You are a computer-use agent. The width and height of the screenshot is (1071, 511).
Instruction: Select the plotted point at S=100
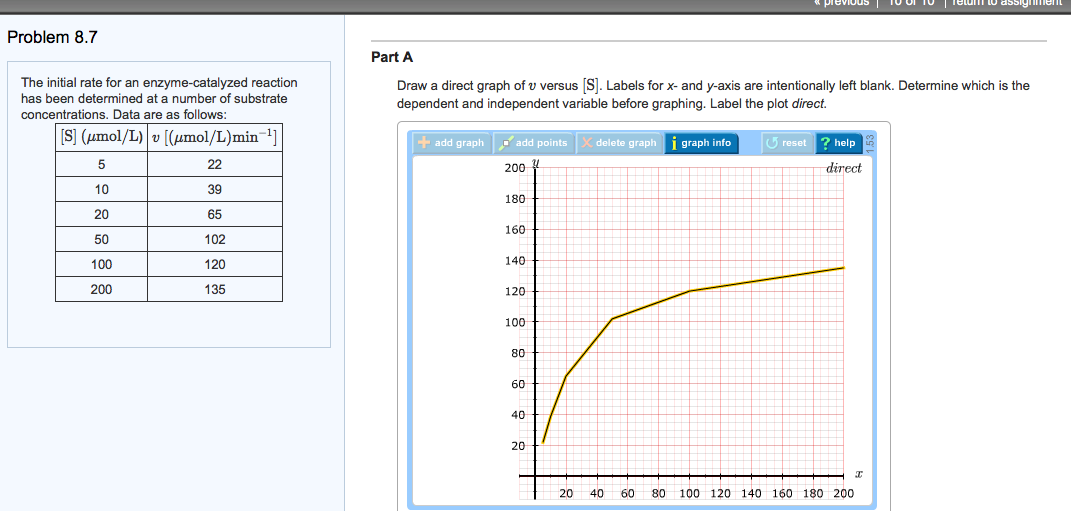[690, 291]
